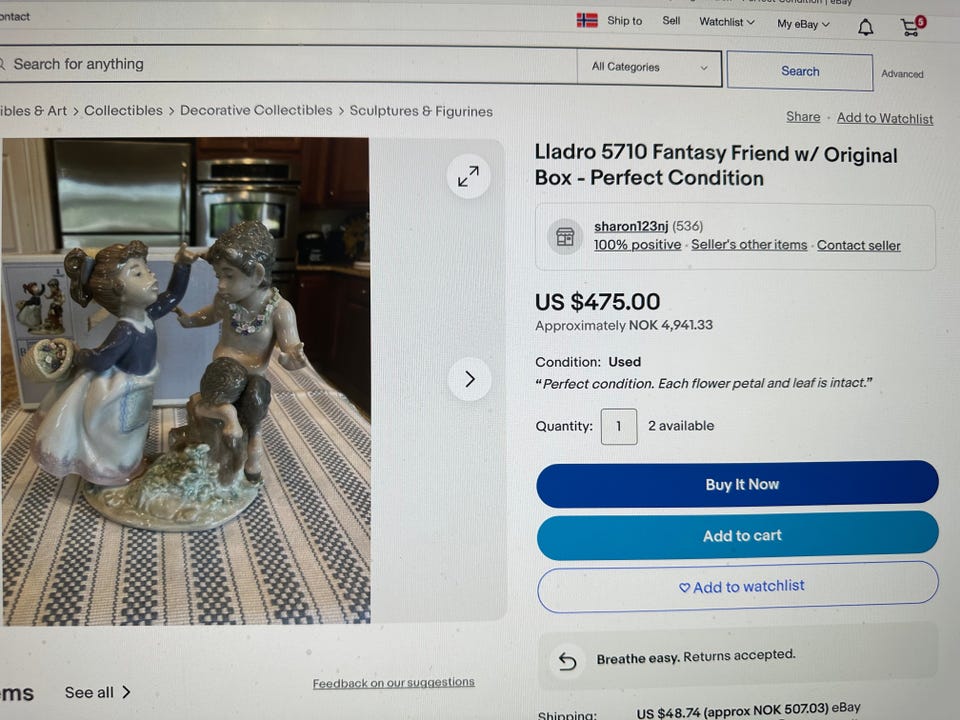The width and height of the screenshot is (960, 720).
Task: Expand the product image to fullscreen
Action: pyautogui.click(x=468, y=177)
